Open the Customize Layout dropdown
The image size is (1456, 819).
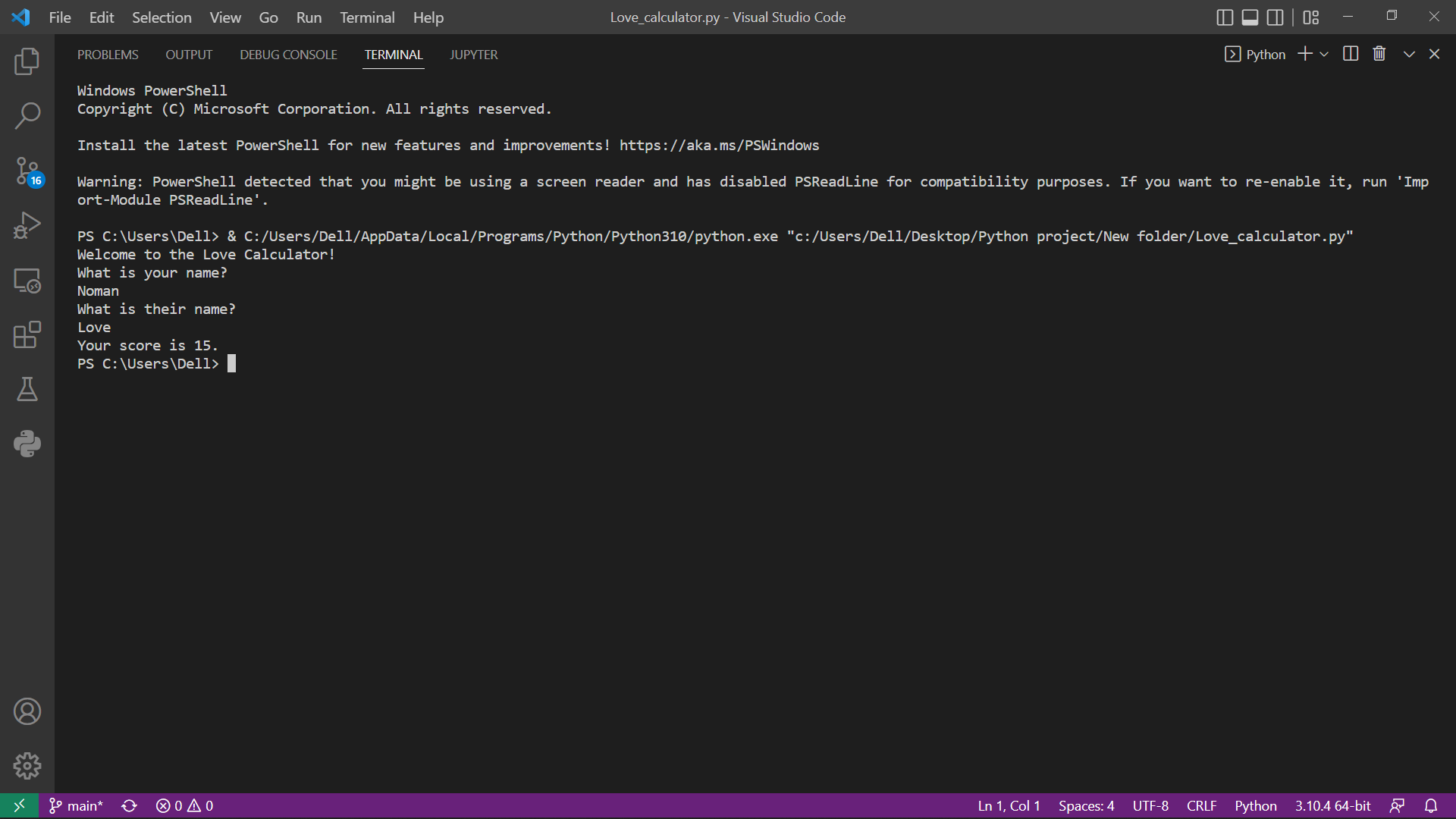1310,17
